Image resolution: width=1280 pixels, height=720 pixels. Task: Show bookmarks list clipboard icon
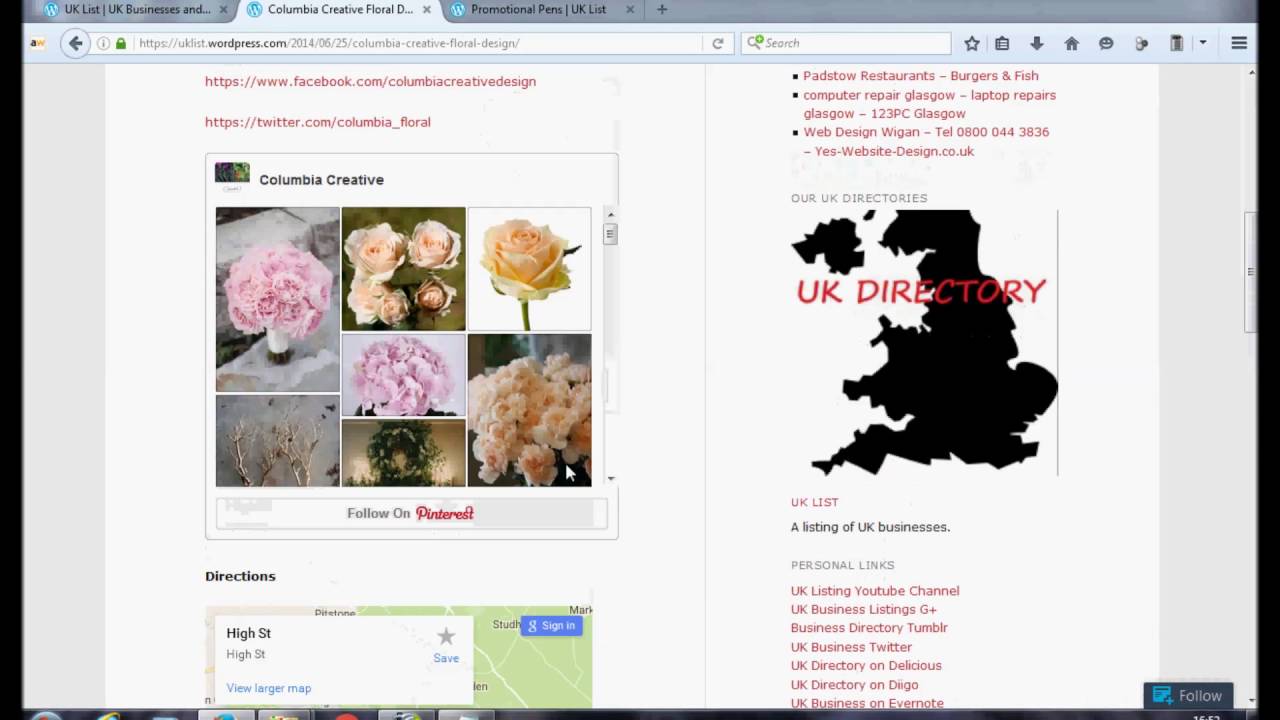point(1002,43)
